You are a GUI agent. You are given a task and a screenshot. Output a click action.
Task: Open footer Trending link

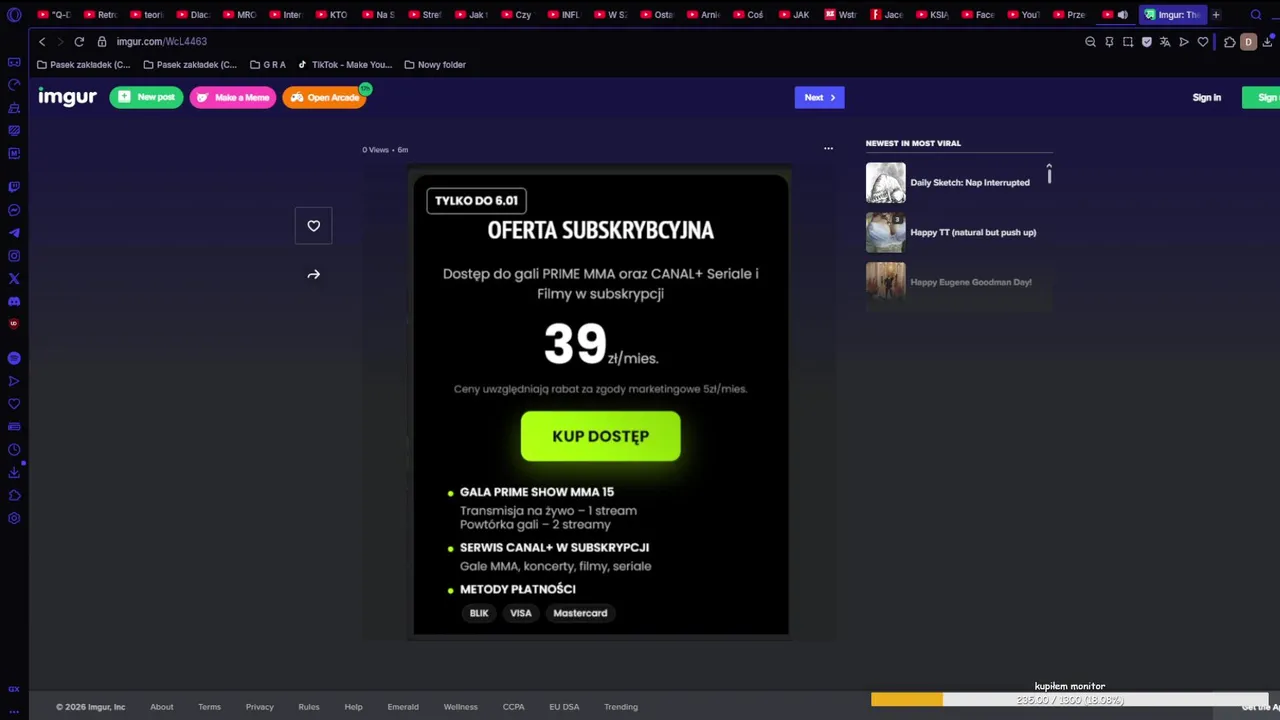(x=620, y=707)
